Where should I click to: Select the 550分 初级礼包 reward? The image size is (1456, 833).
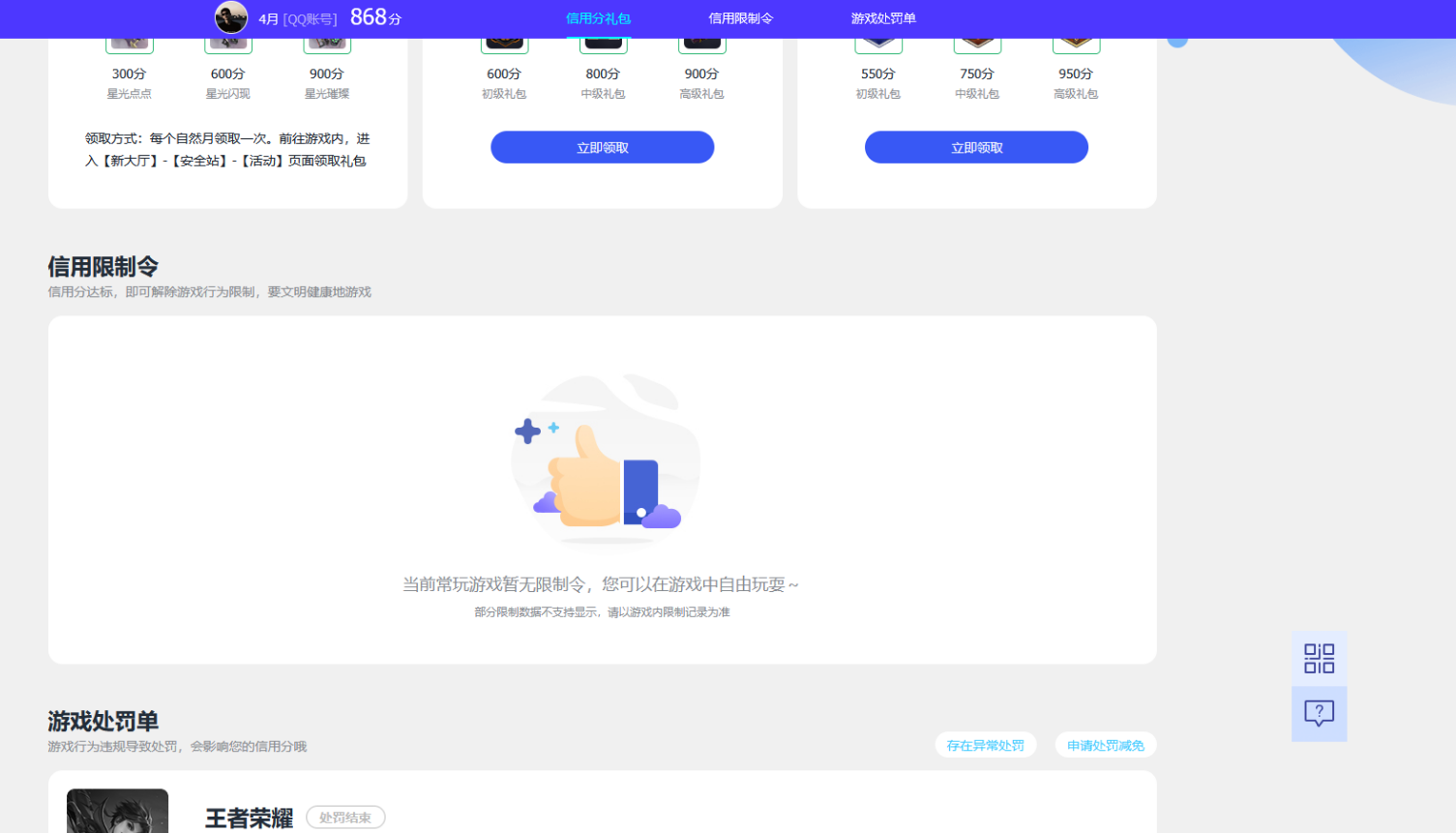[x=877, y=74]
